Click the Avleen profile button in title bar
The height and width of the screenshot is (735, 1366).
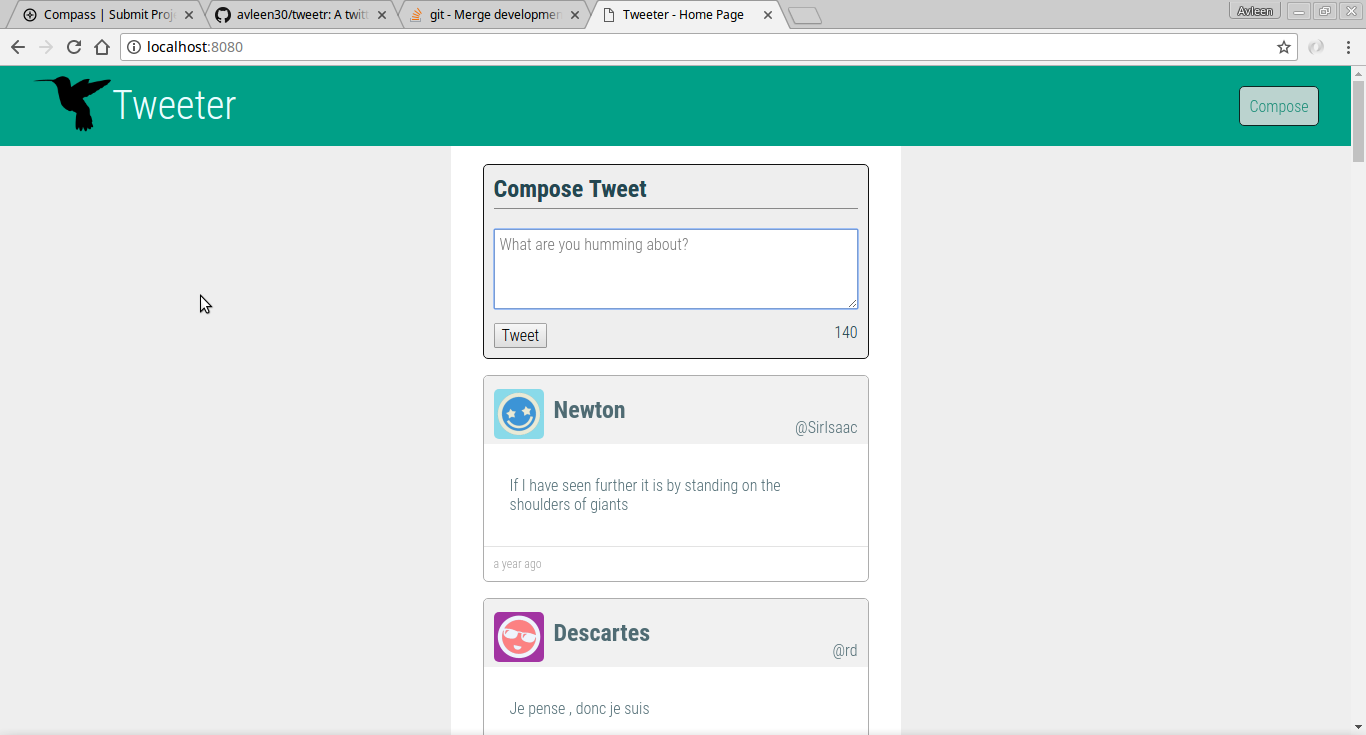pos(1255,11)
